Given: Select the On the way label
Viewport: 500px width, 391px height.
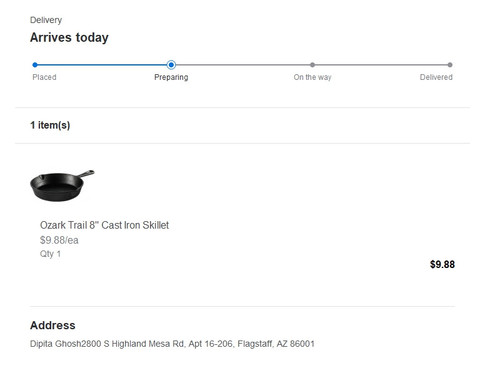Looking at the screenshot, I should (312, 77).
